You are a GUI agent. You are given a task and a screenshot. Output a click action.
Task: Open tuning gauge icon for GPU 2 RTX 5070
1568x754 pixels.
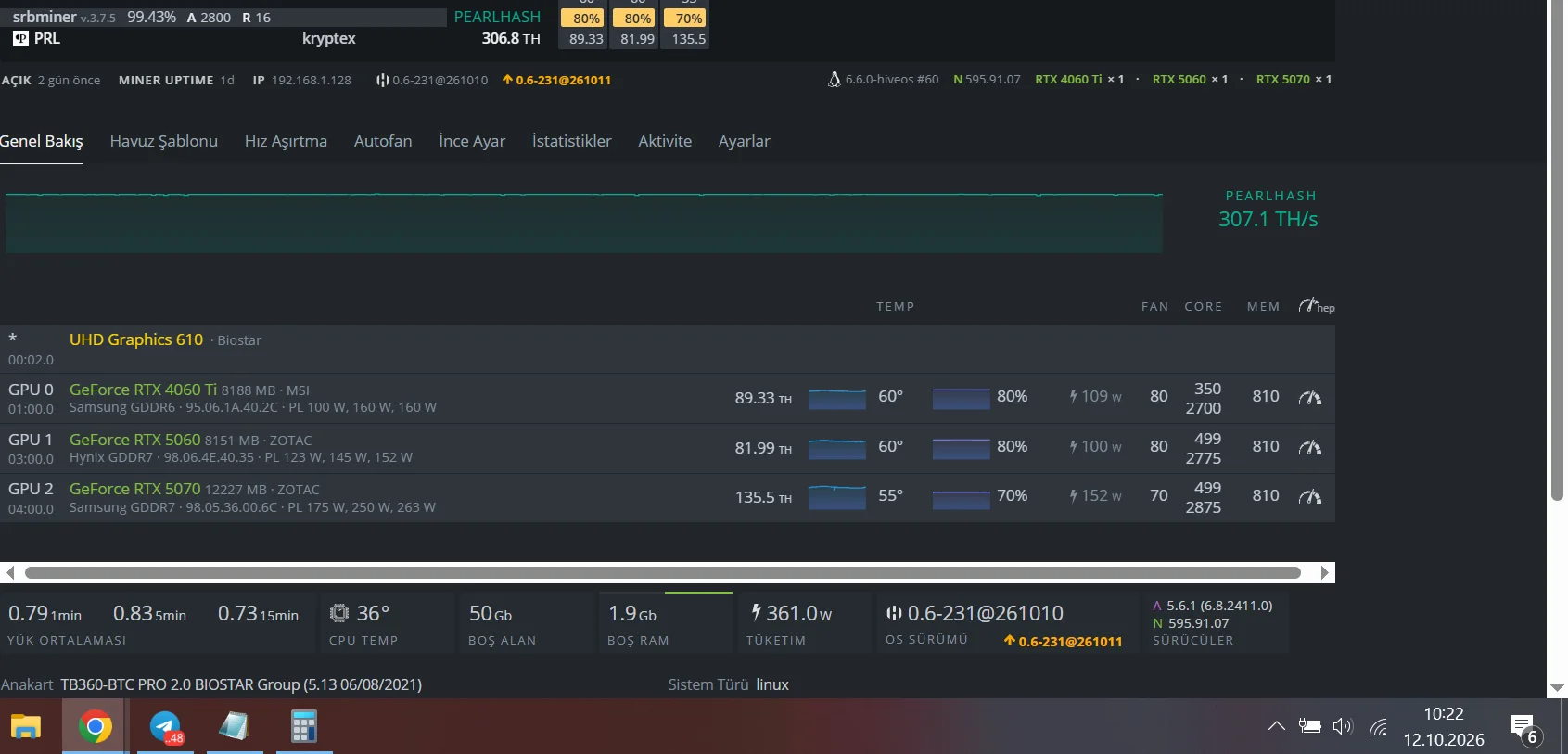tap(1309, 497)
